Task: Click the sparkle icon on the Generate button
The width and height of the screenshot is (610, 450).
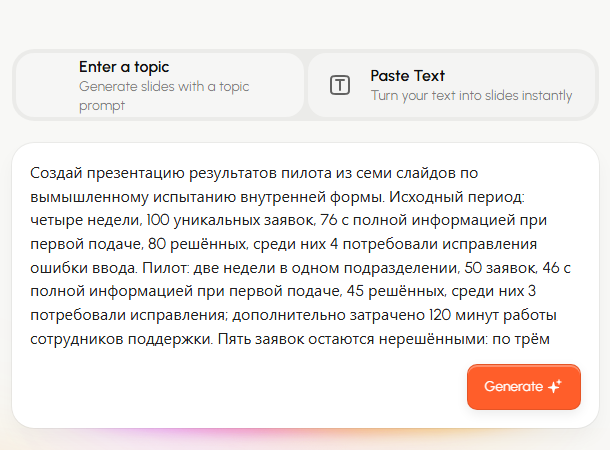Action: click(x=555, y=386)
